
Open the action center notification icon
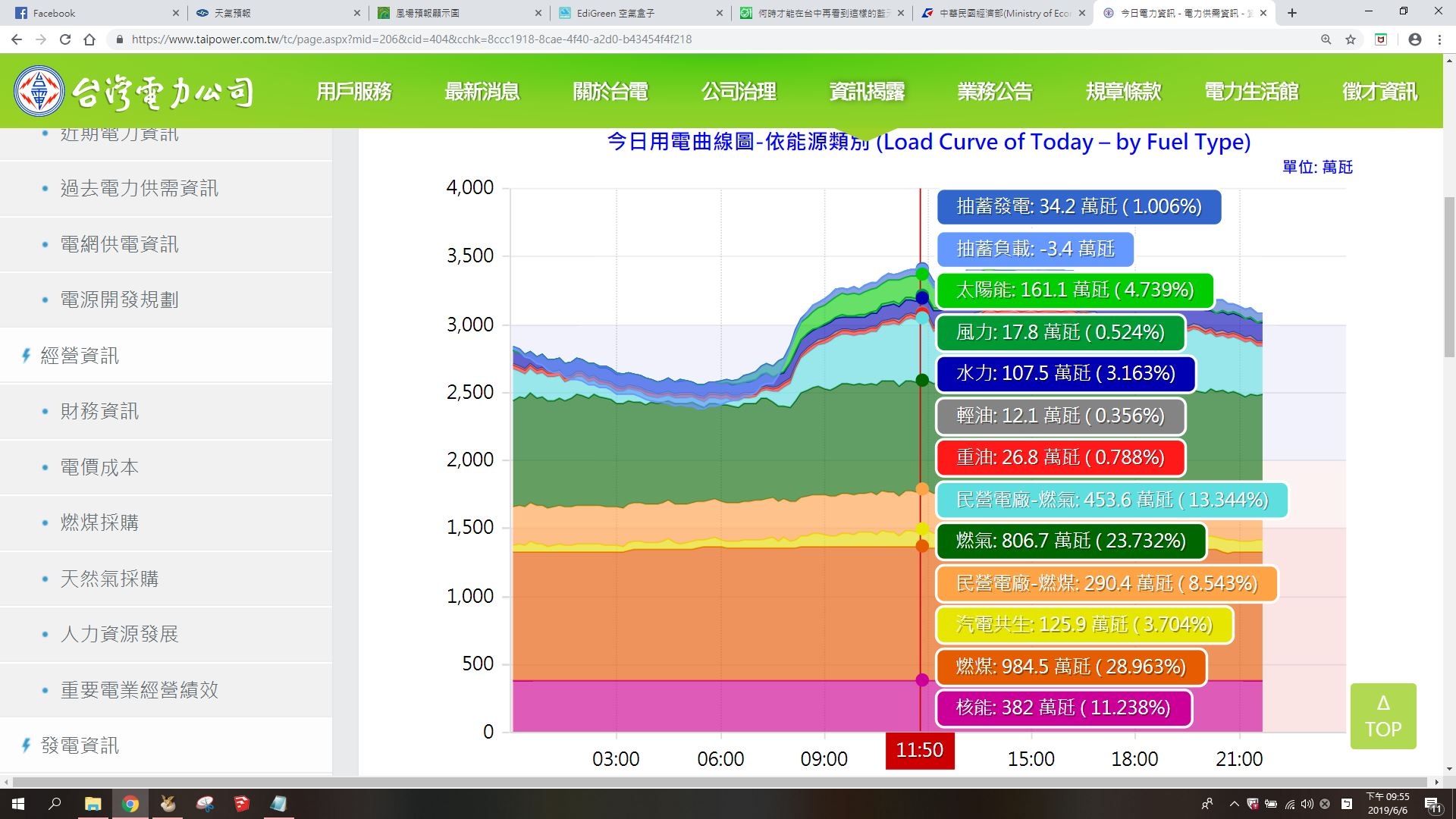click(1433, 805)
